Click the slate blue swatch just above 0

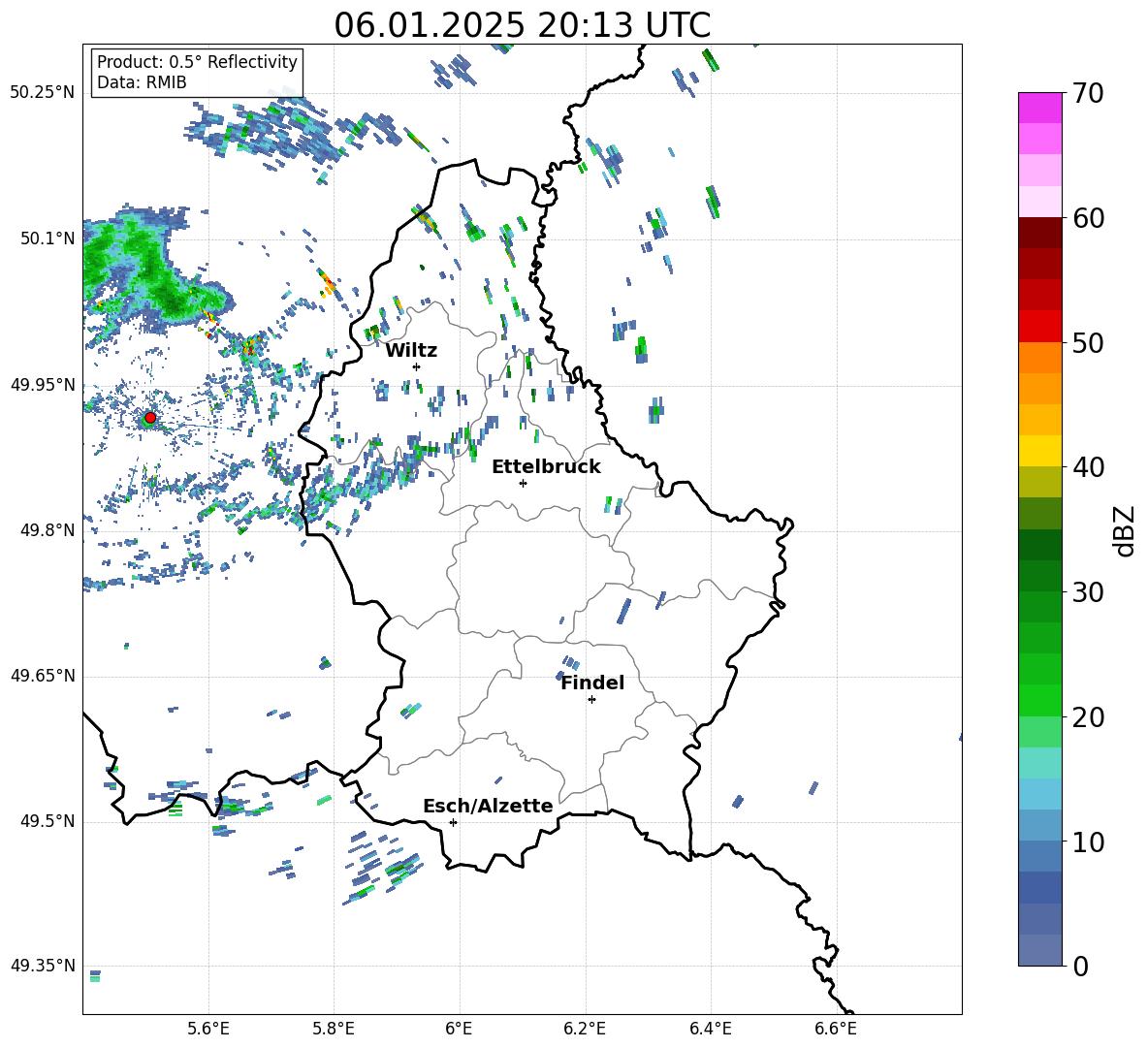click(1039, 950)
